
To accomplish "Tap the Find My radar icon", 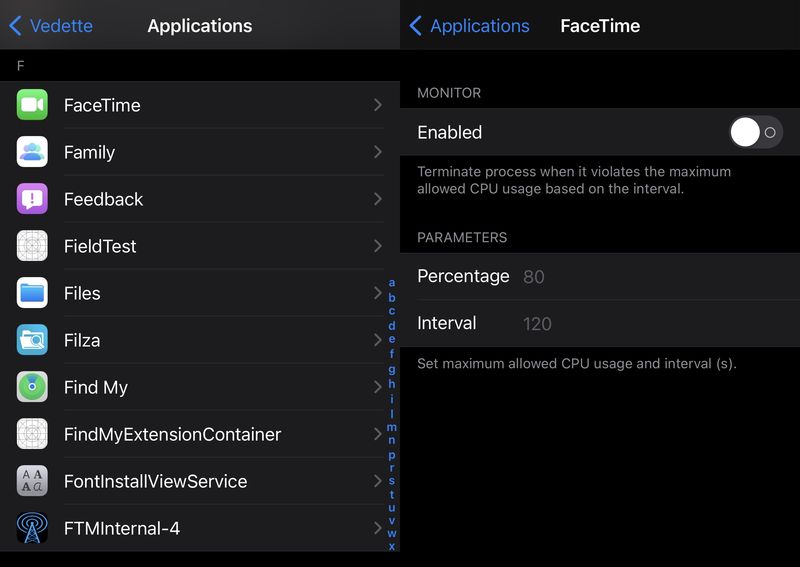I will (x=32, y=386).
